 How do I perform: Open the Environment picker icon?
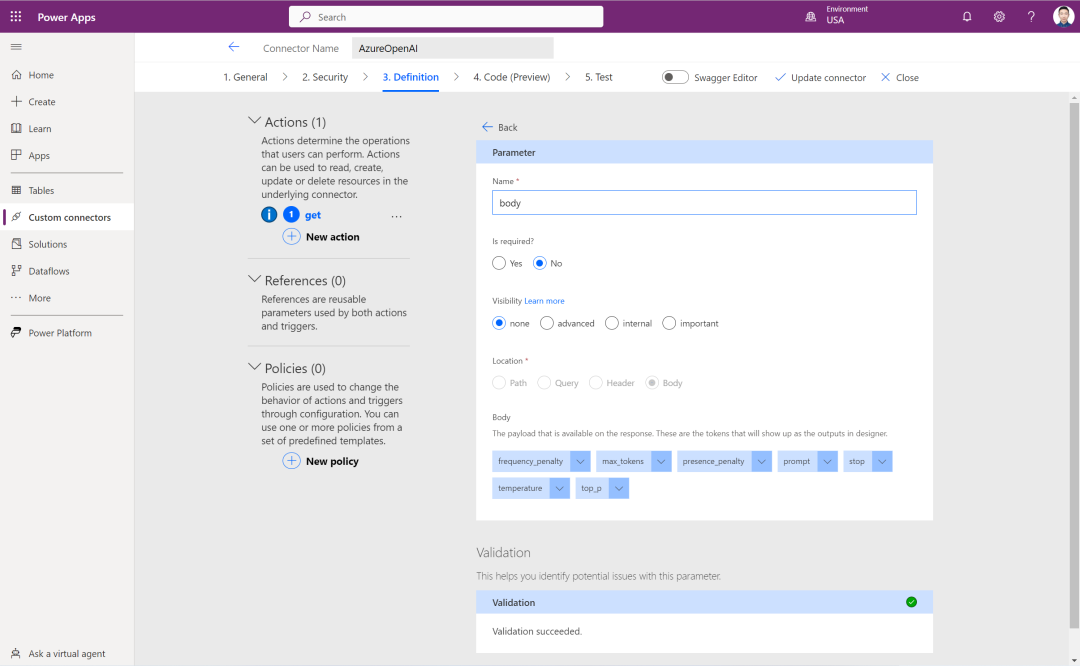coord(811,17)
